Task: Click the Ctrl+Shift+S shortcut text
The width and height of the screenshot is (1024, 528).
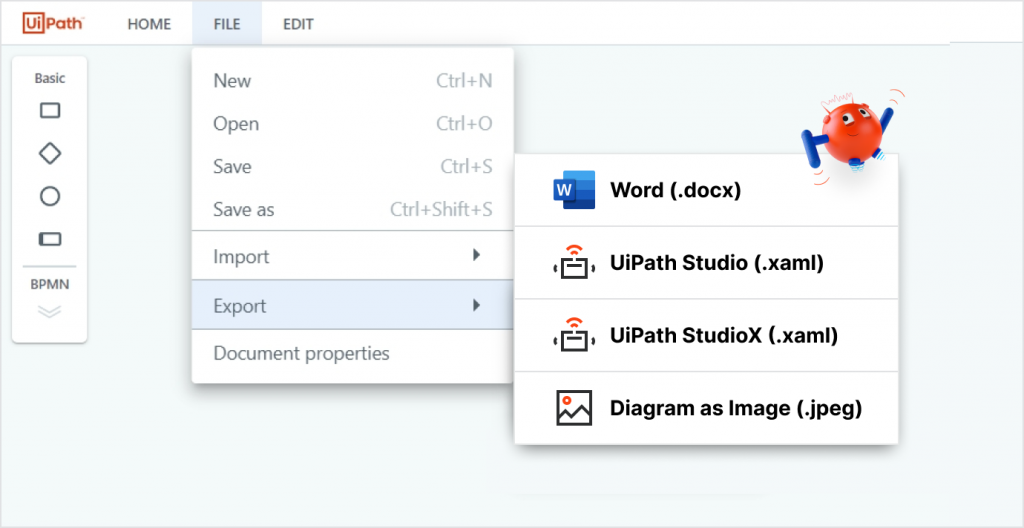Action: point(441,209)
